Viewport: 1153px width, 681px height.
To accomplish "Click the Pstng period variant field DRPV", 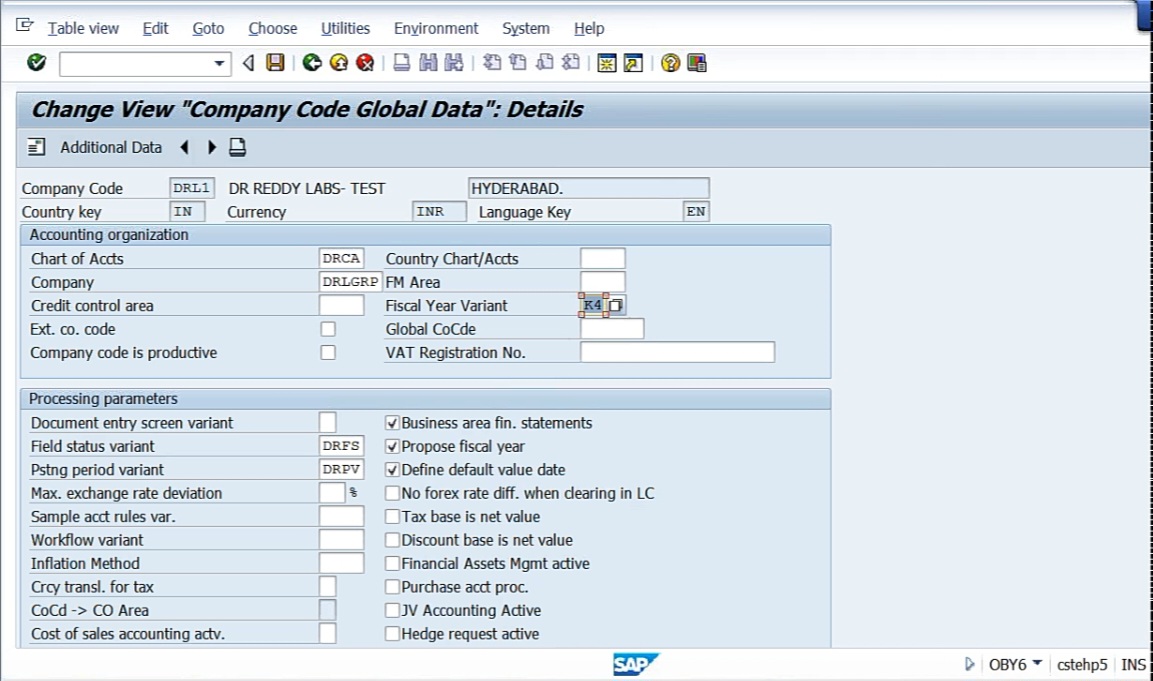I will click(342, 469).
